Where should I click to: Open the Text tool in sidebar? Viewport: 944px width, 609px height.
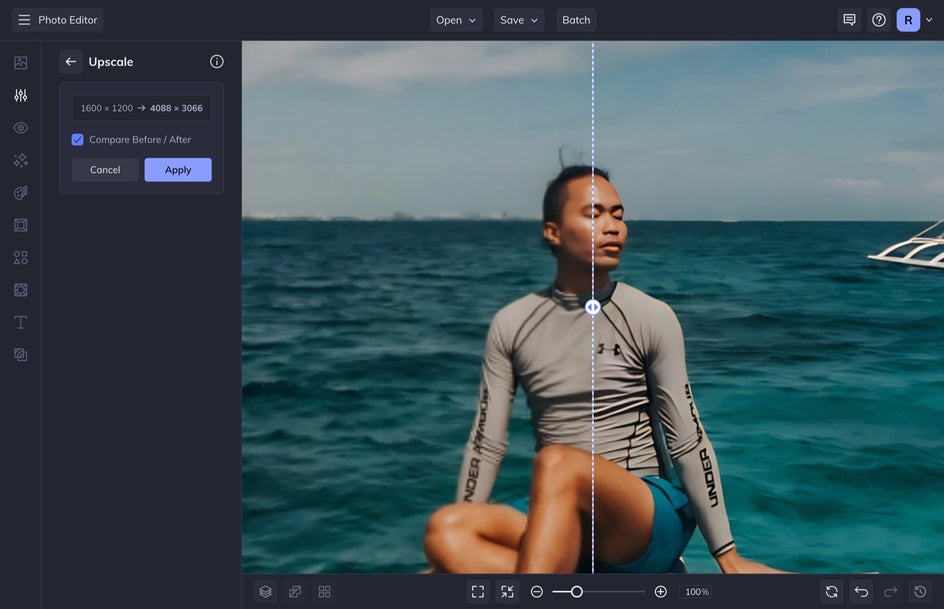click(x=20, y=322)
